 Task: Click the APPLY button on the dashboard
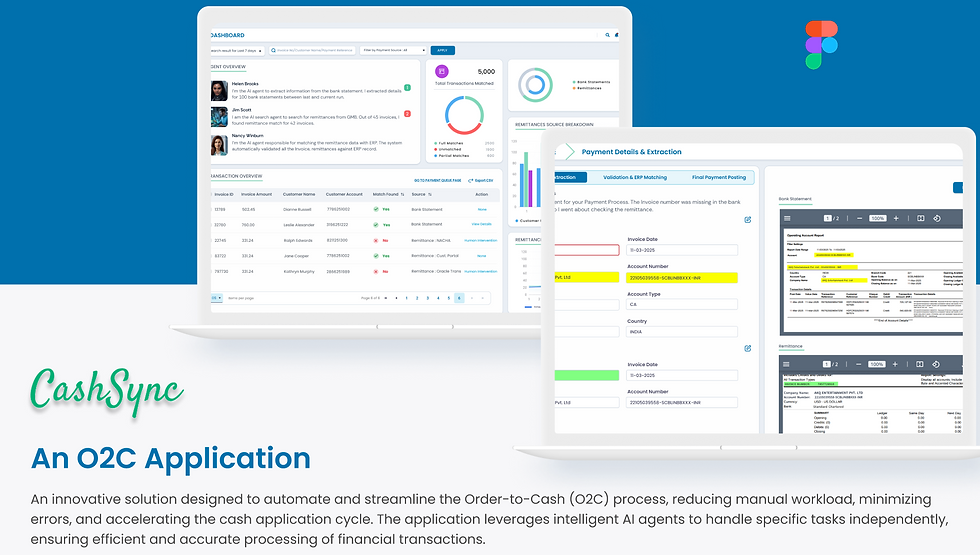coord(442,50)
